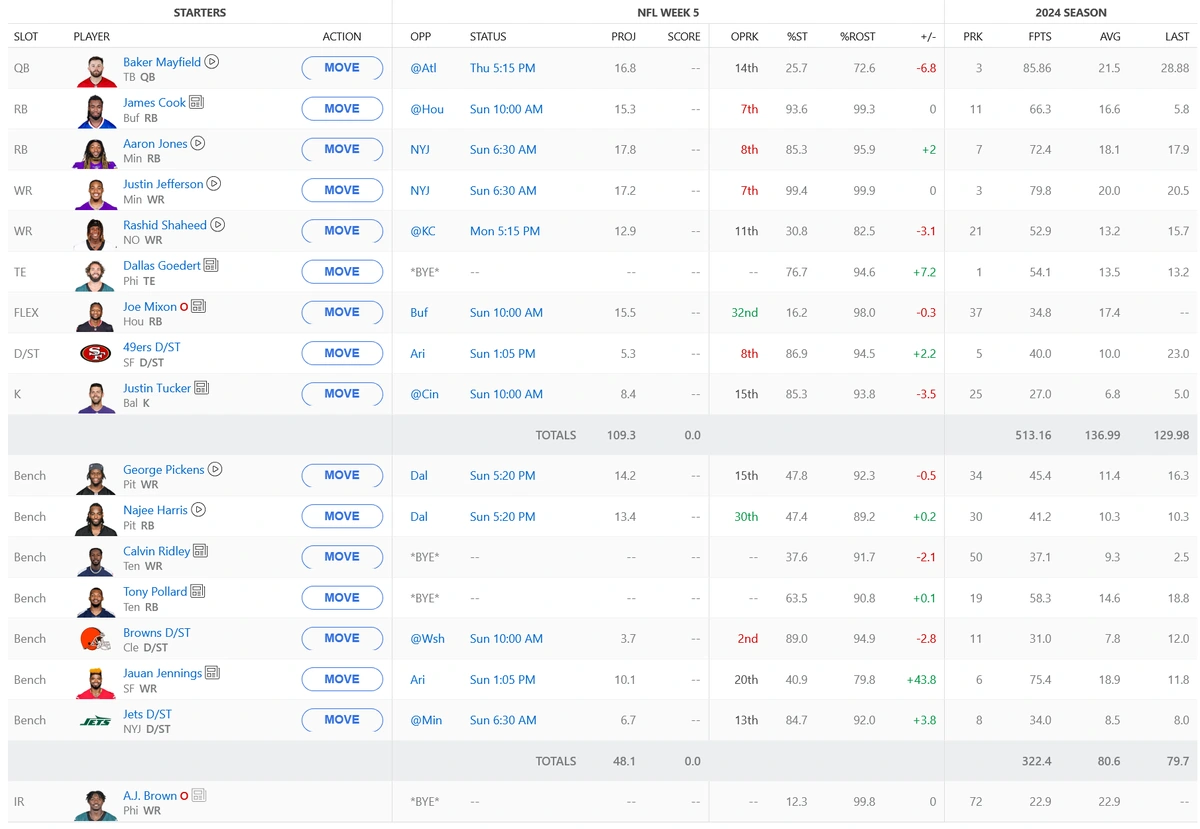The height and width of the screenshot is (829, 1200).
Task: Click the red O injury flag on A.J. Brown
Action: 184,796
